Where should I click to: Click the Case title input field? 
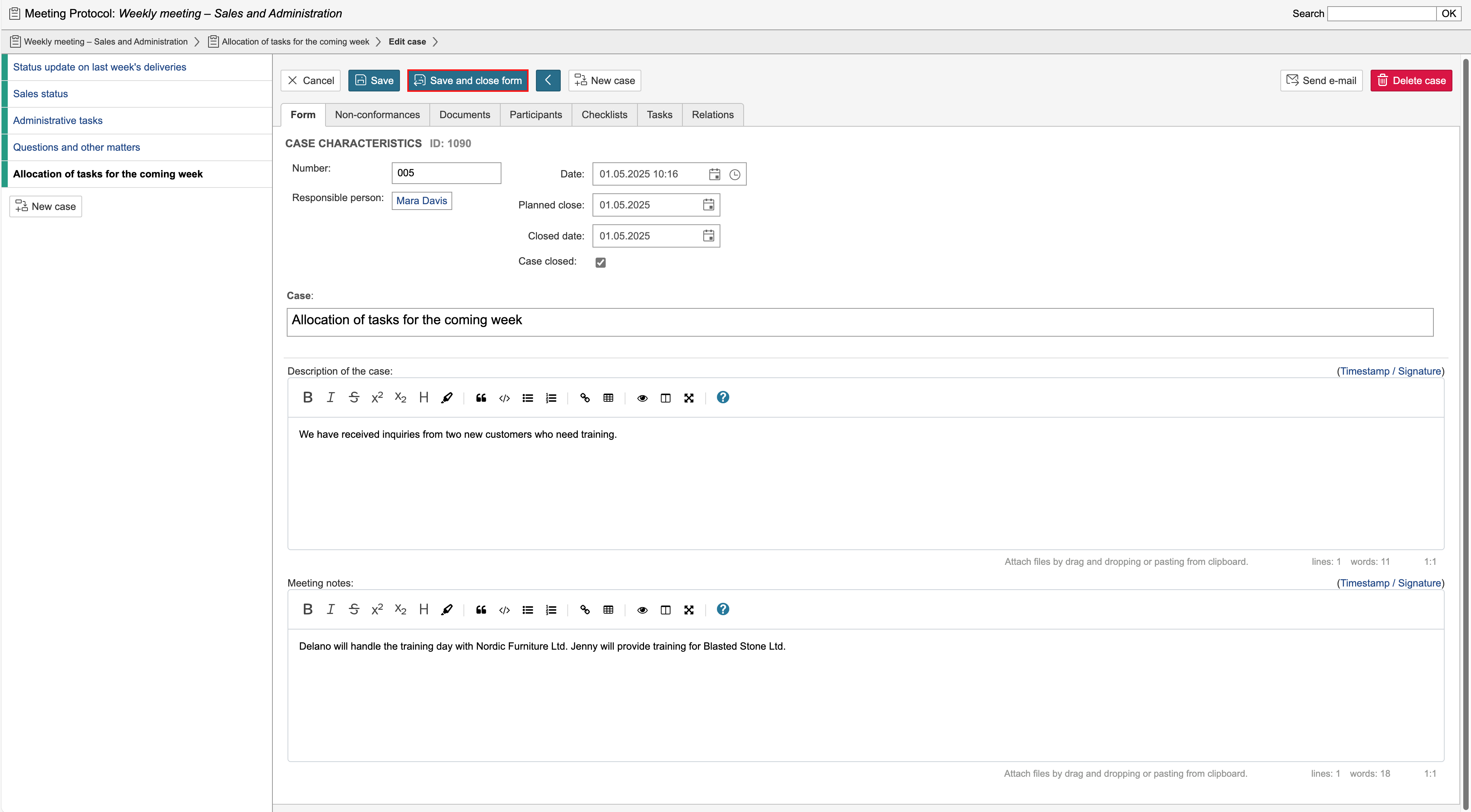860,322
